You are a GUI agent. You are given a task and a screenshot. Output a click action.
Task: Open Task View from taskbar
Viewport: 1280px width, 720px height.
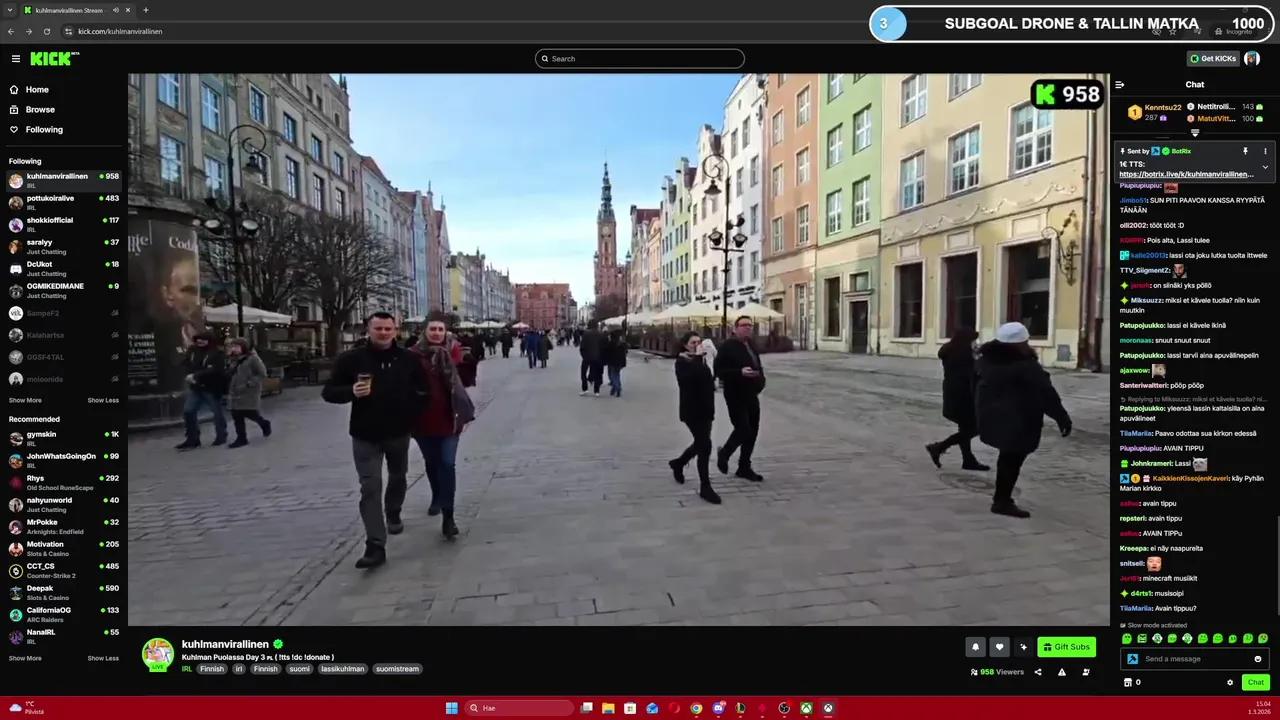[x=587, y=708]
